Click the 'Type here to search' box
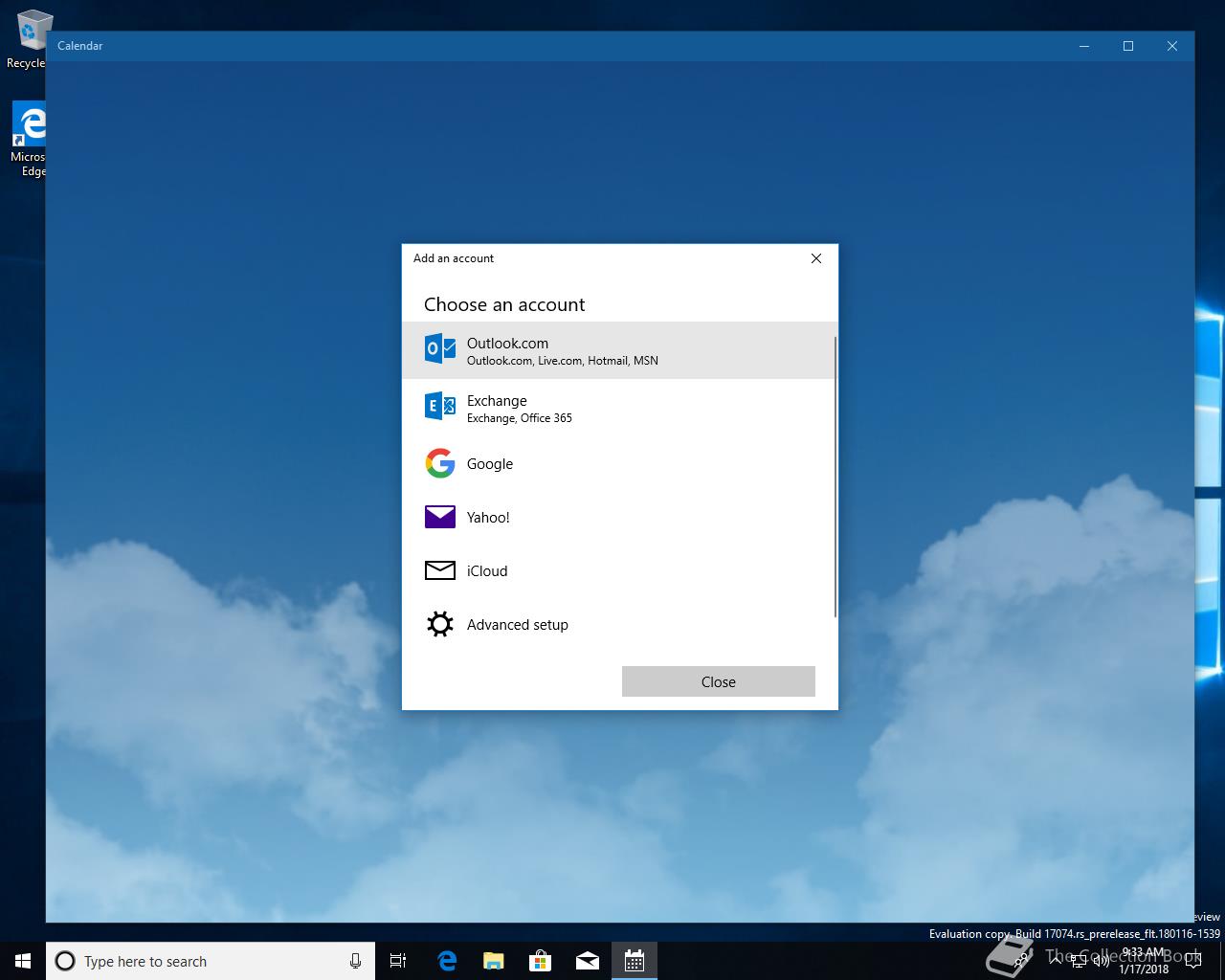1225x980 pixels. 211,961
